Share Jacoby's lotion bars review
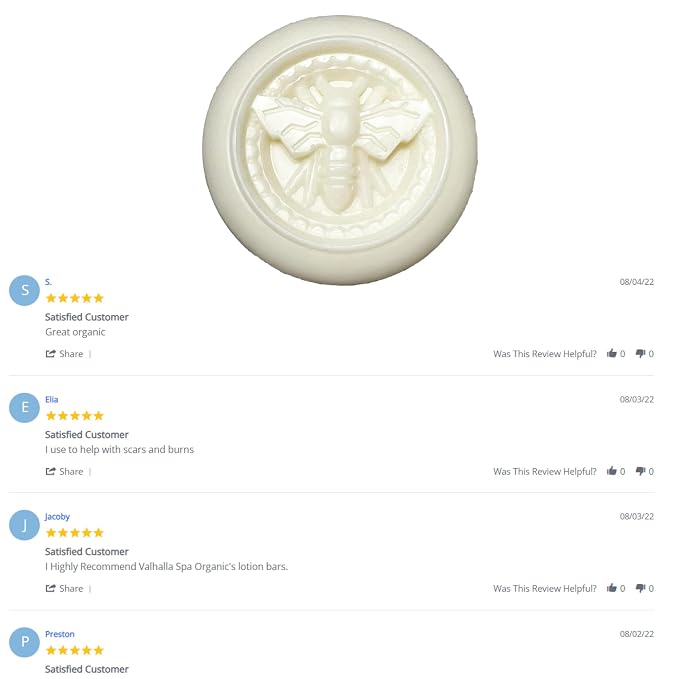 pos(64,588)
